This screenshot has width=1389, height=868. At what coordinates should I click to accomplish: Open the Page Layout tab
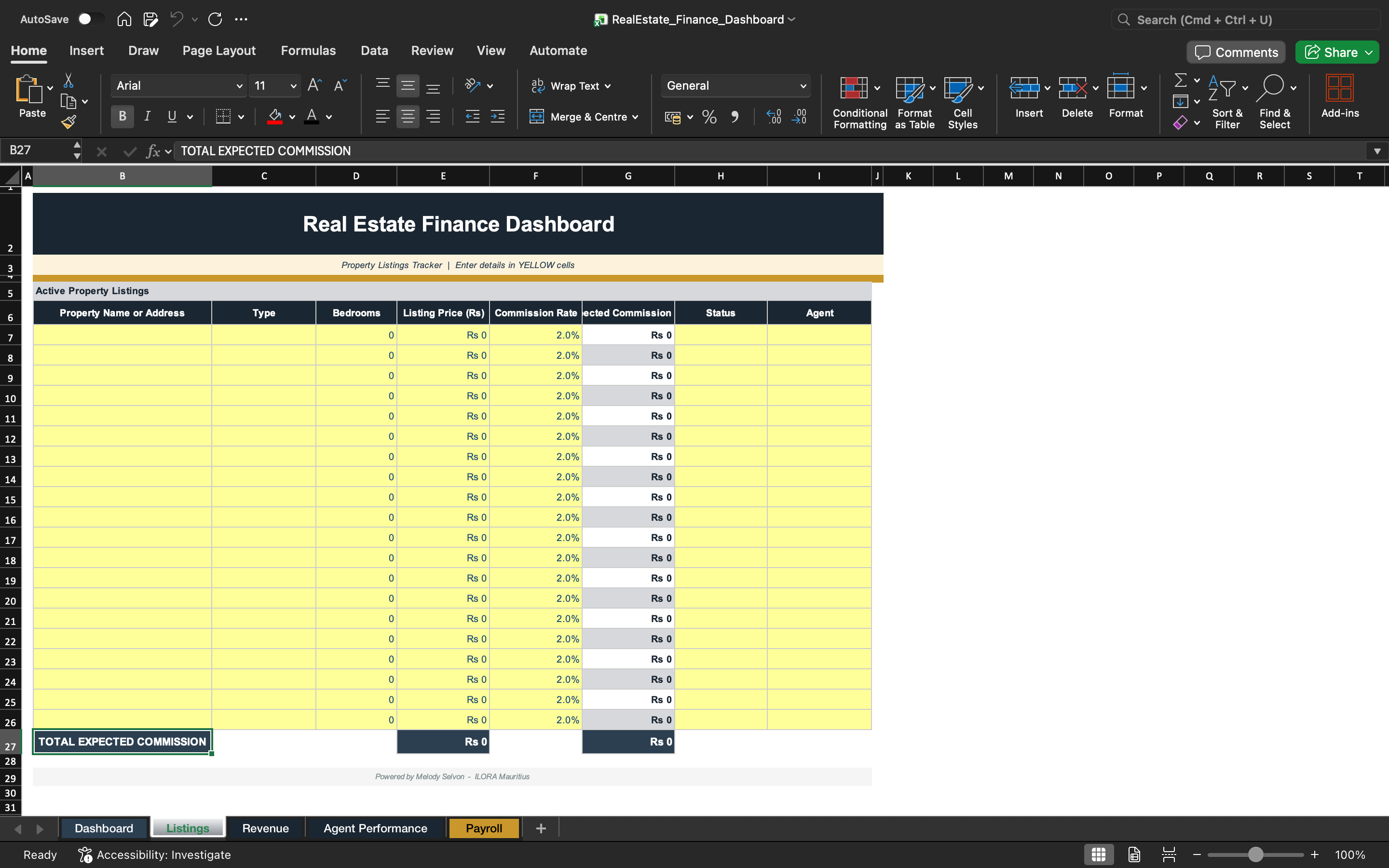point(218,51)
